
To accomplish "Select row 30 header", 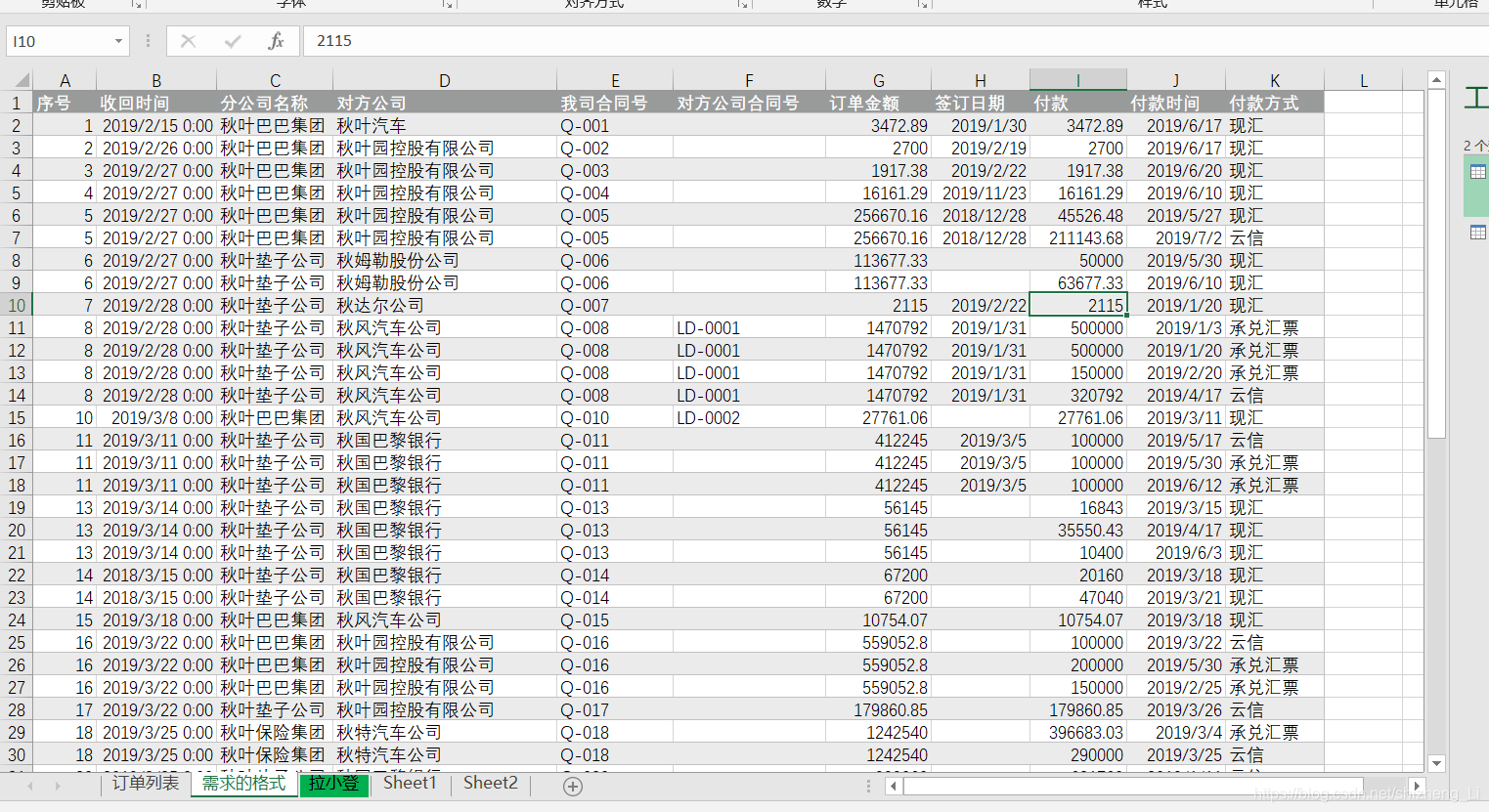I will coord(17,754).
